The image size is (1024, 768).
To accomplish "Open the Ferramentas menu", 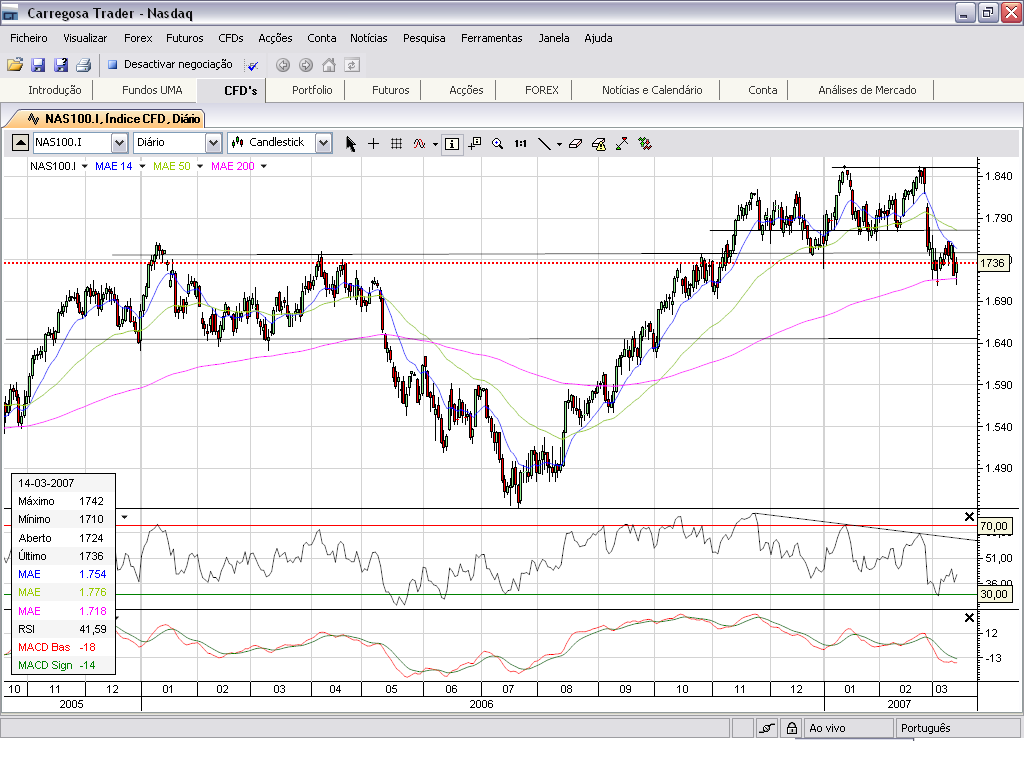I will pyautogui.click(x=491, y=38).
